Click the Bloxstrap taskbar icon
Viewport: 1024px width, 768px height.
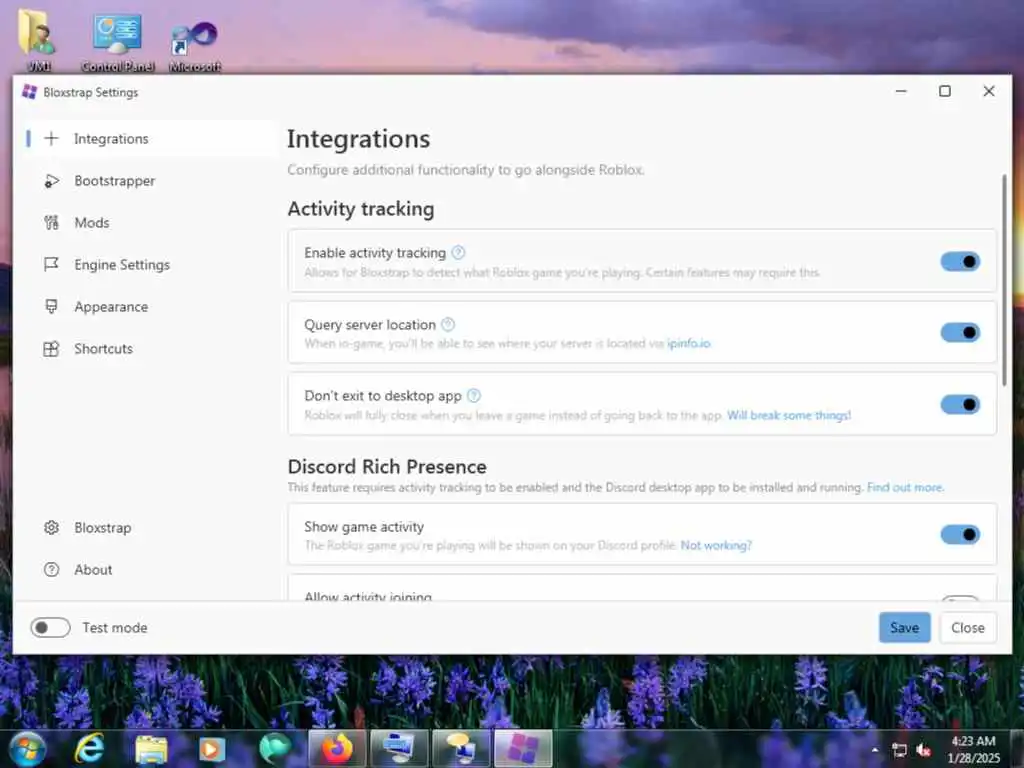(524, 749)
